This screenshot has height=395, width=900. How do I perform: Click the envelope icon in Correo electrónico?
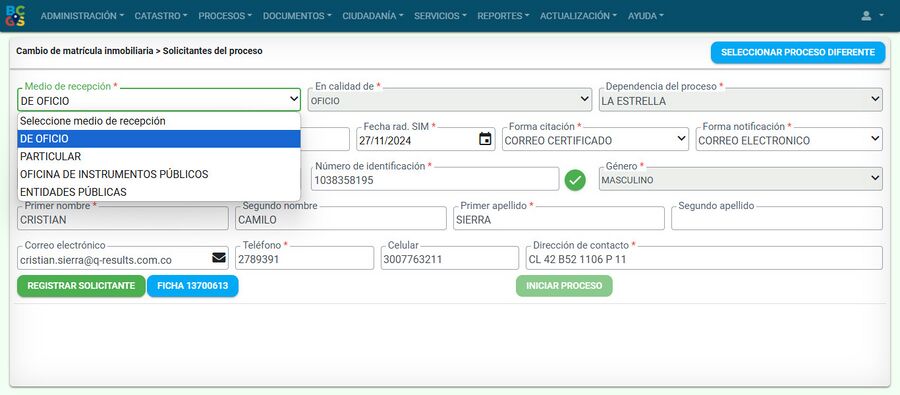click(x=219, y=258)
